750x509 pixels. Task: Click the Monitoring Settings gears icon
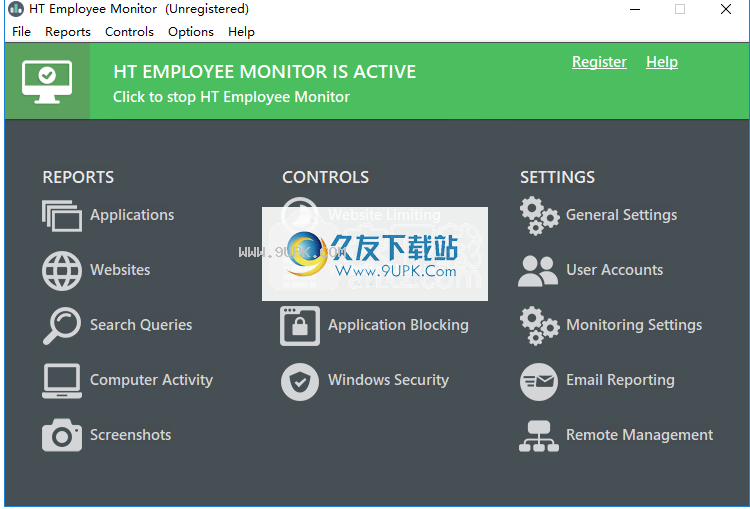click(539, 326)
